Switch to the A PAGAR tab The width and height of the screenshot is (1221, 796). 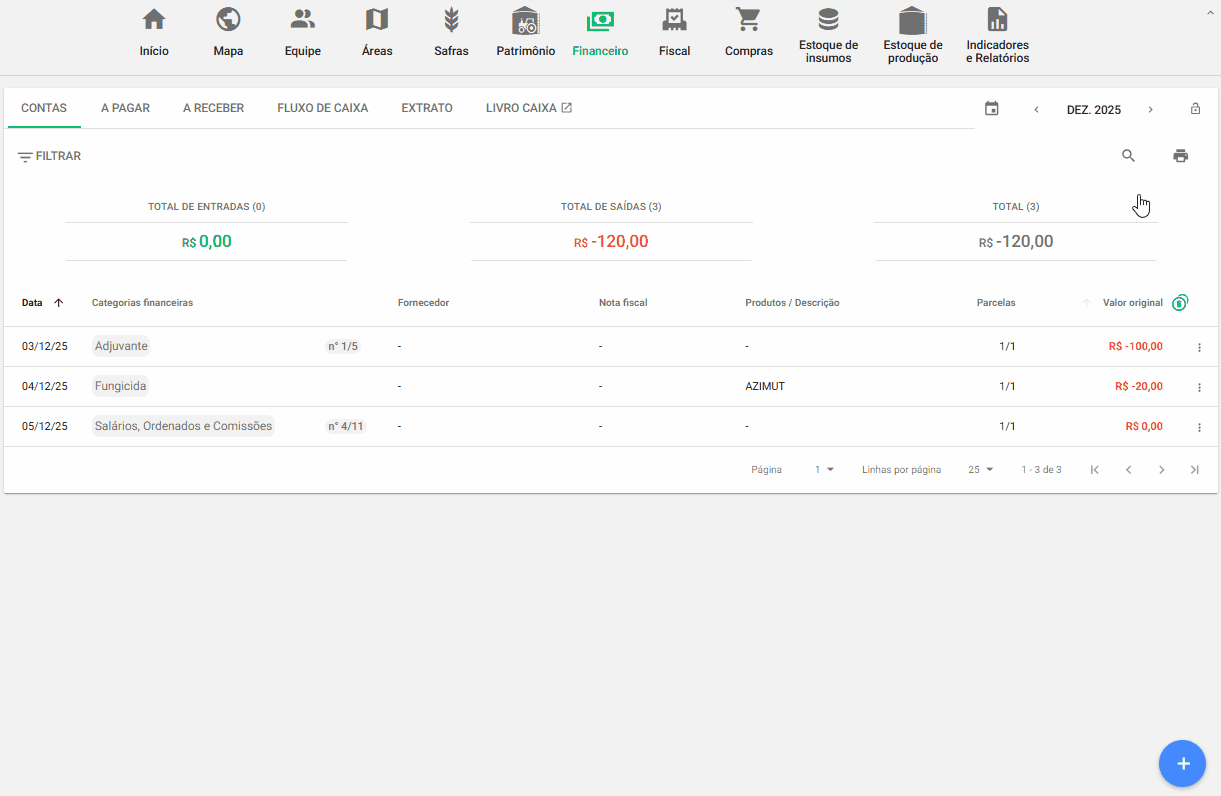pos(125,108)
